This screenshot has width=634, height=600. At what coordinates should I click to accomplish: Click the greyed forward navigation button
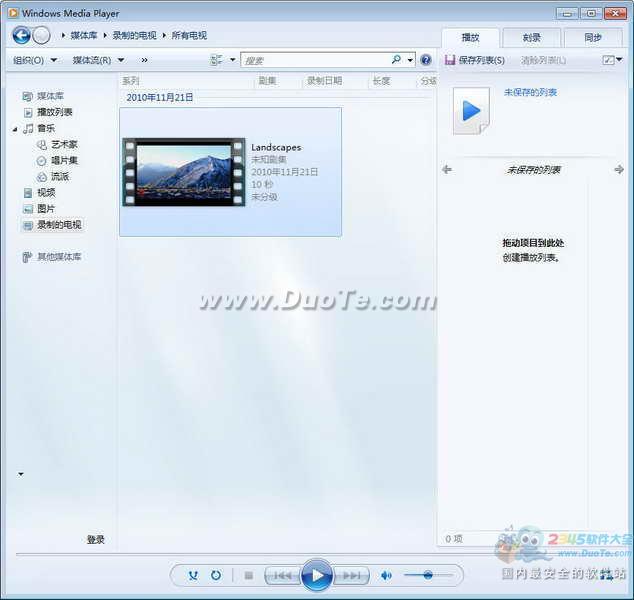click(x=41, y=36)
